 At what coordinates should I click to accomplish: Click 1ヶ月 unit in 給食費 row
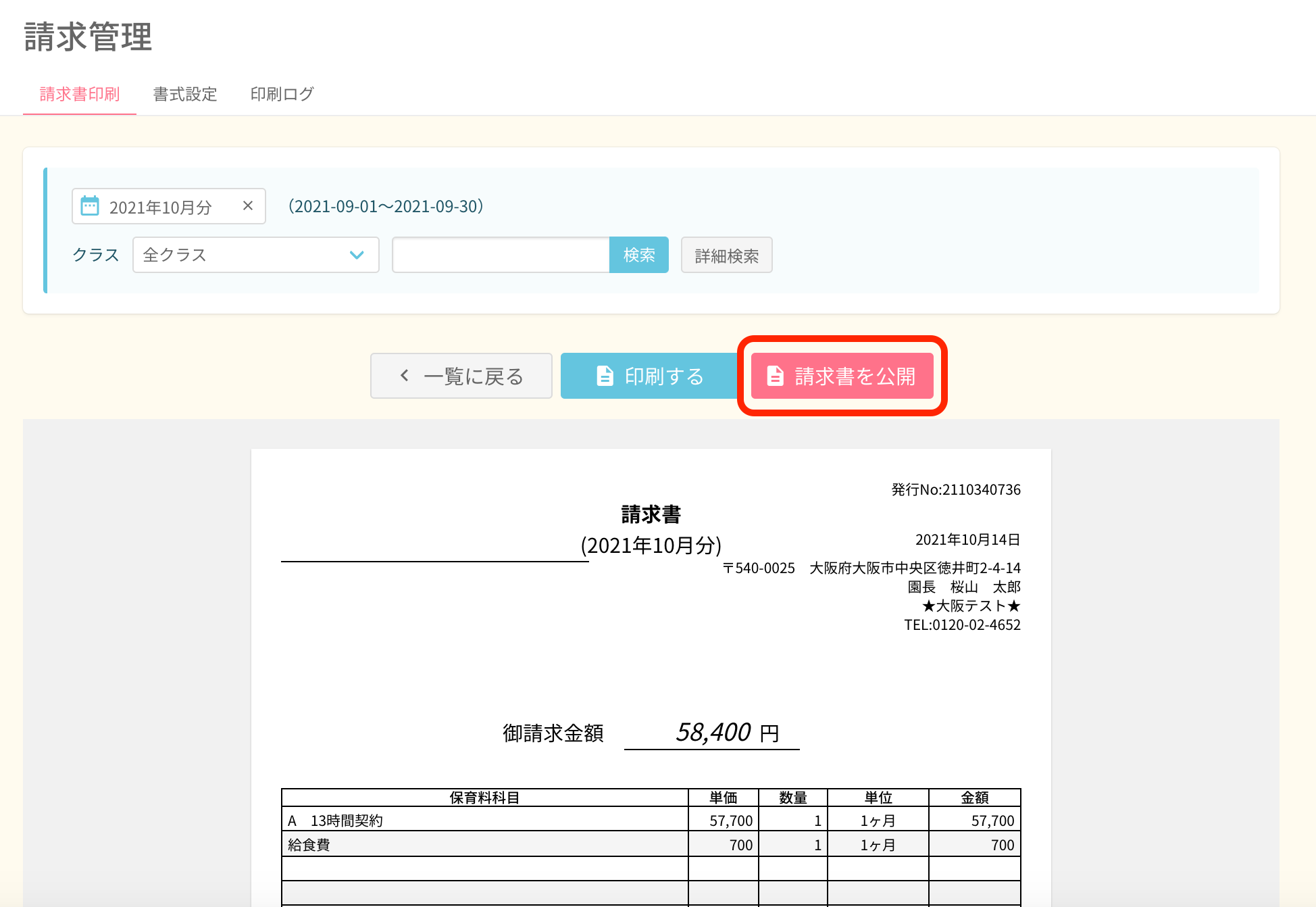click(878, 845)
